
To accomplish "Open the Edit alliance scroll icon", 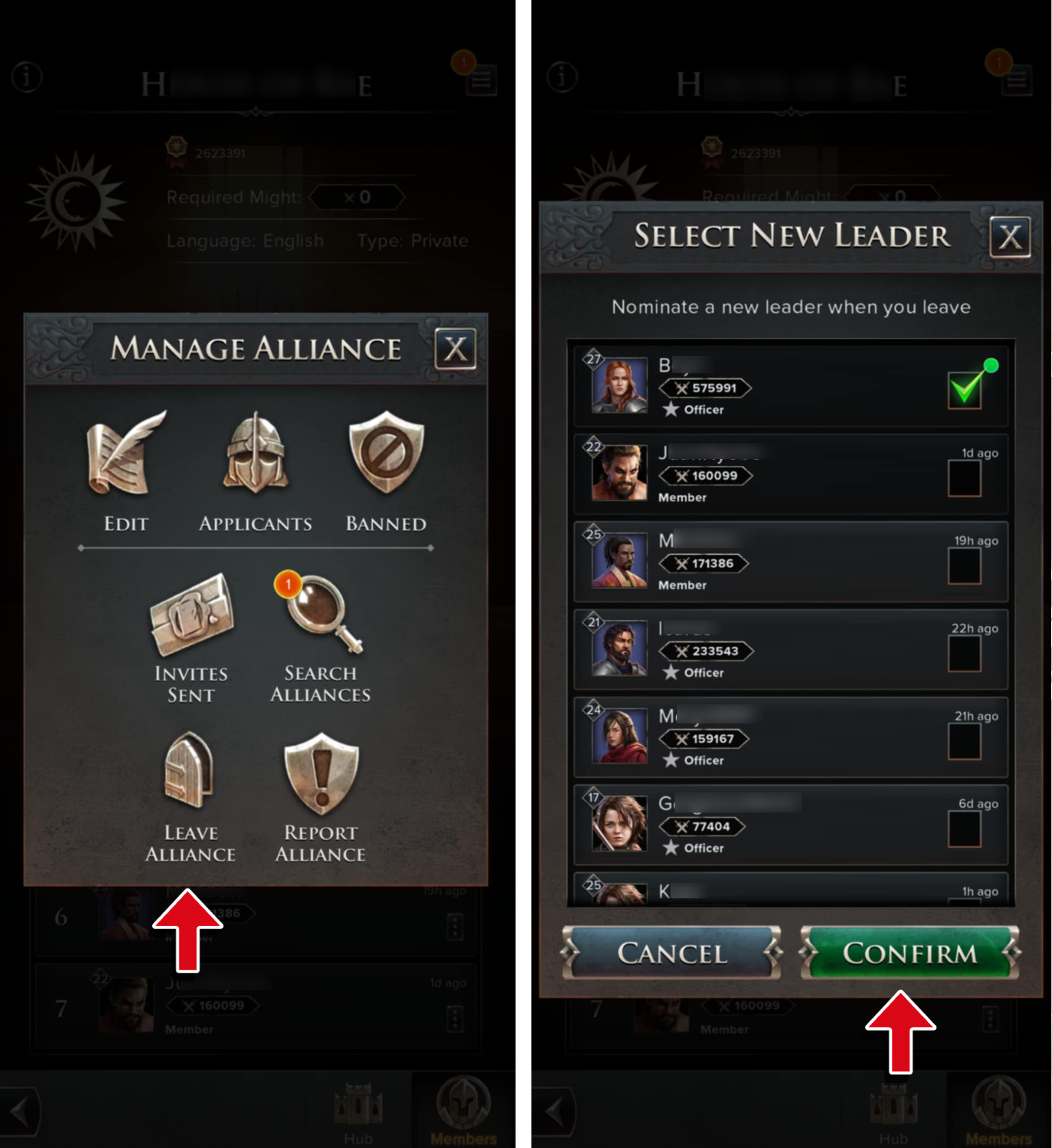I will coord(126,453).
